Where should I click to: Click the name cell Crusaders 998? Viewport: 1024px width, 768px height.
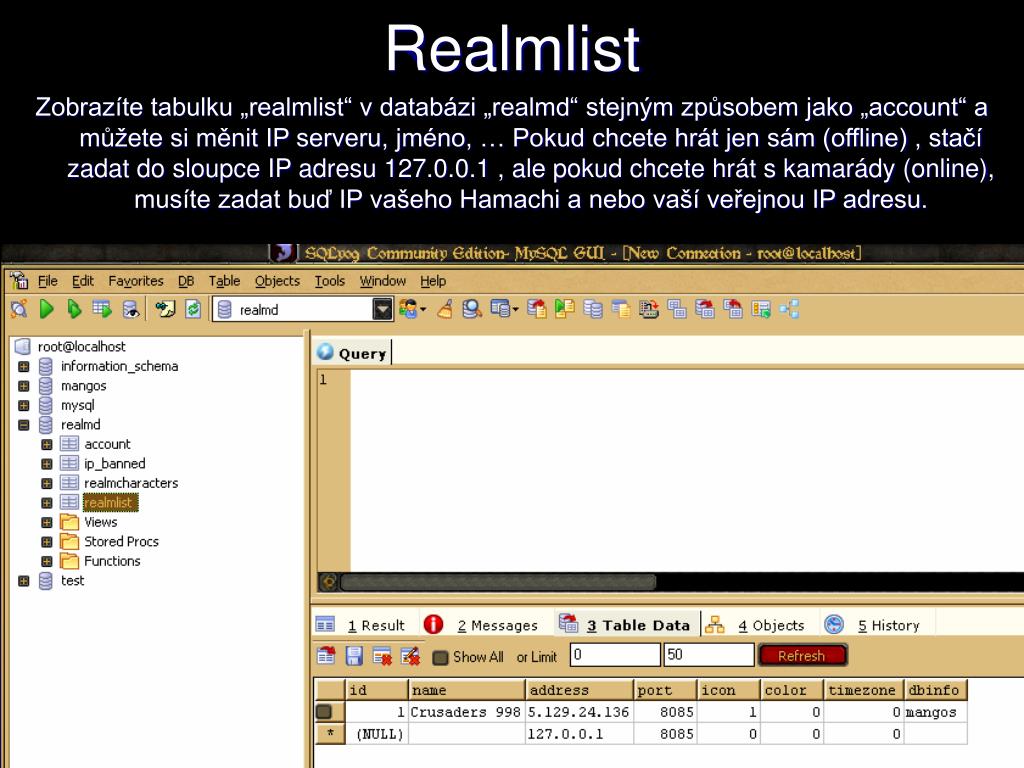[x=466, y=712]
